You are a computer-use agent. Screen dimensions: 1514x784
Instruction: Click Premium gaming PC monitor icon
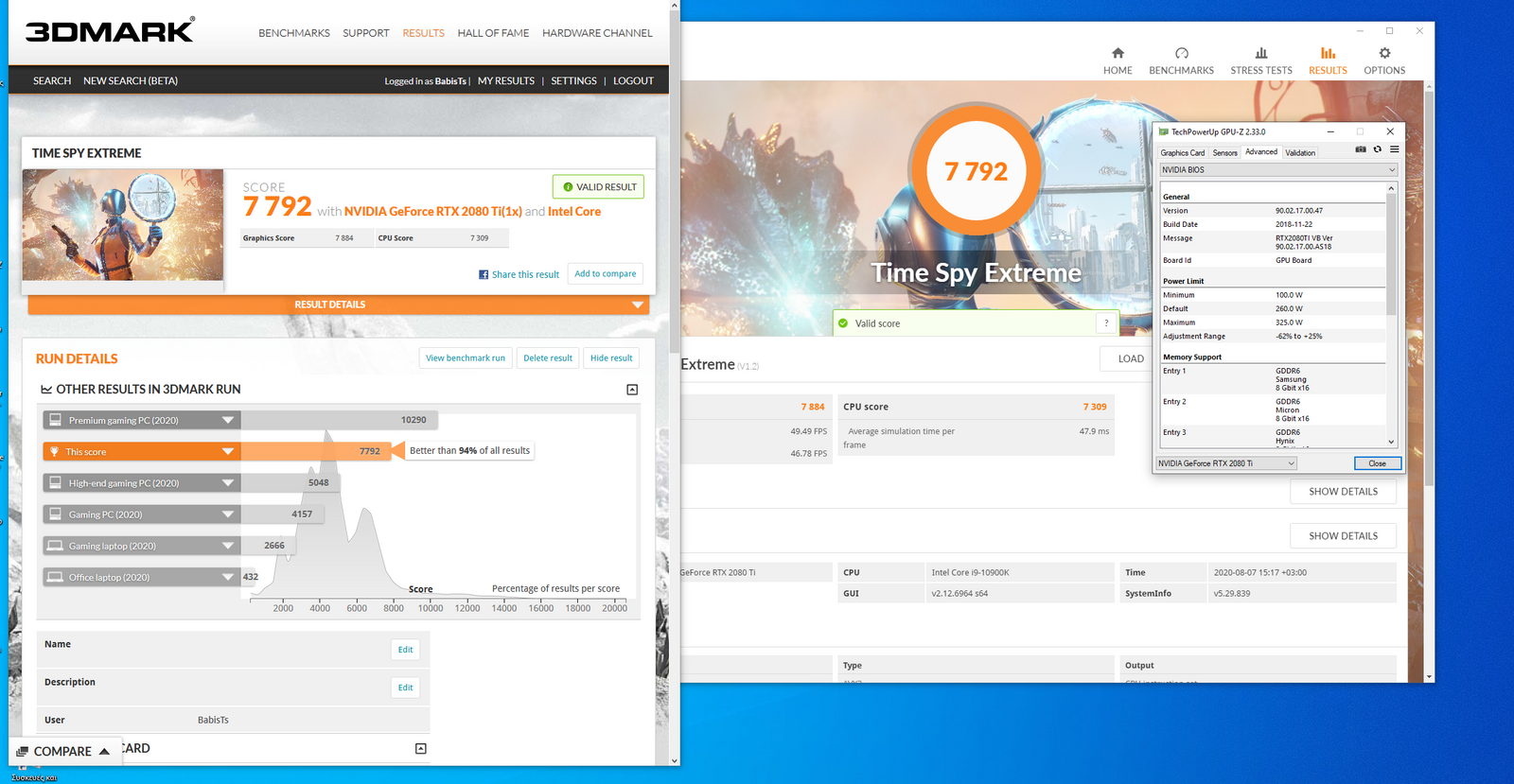click(x=55, y=420)
